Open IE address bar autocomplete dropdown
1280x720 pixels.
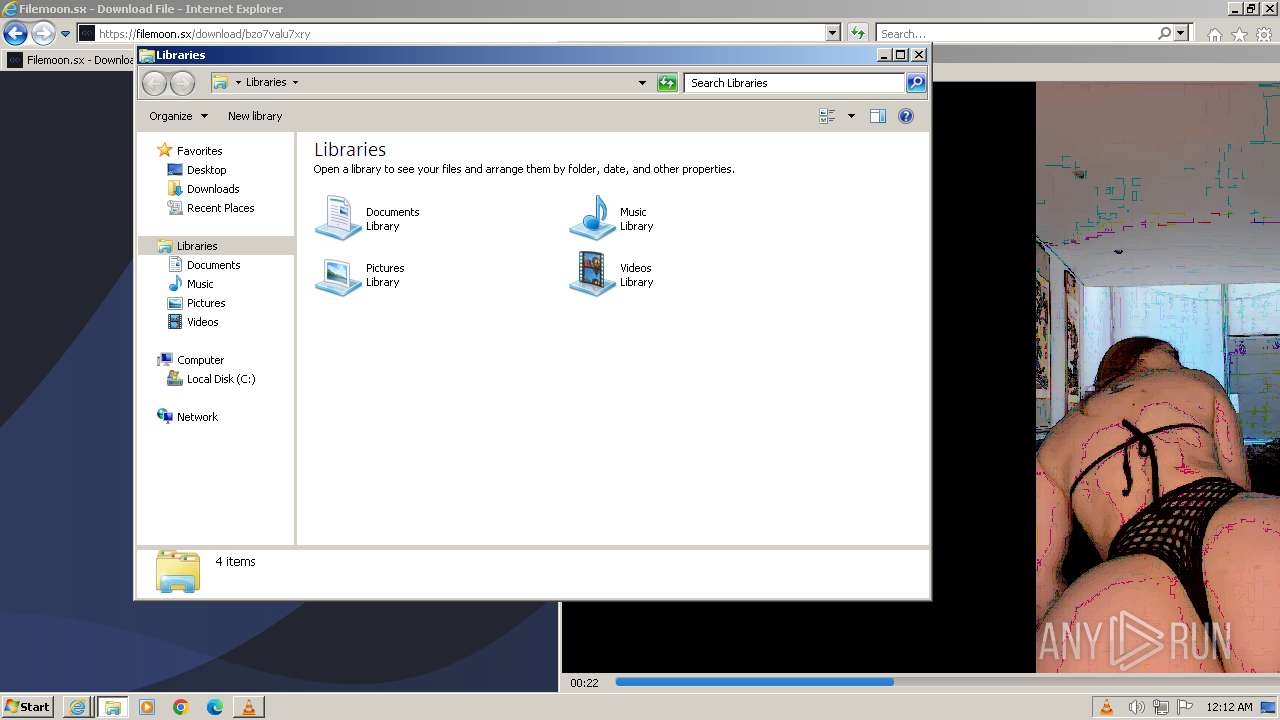click(833, 33)
